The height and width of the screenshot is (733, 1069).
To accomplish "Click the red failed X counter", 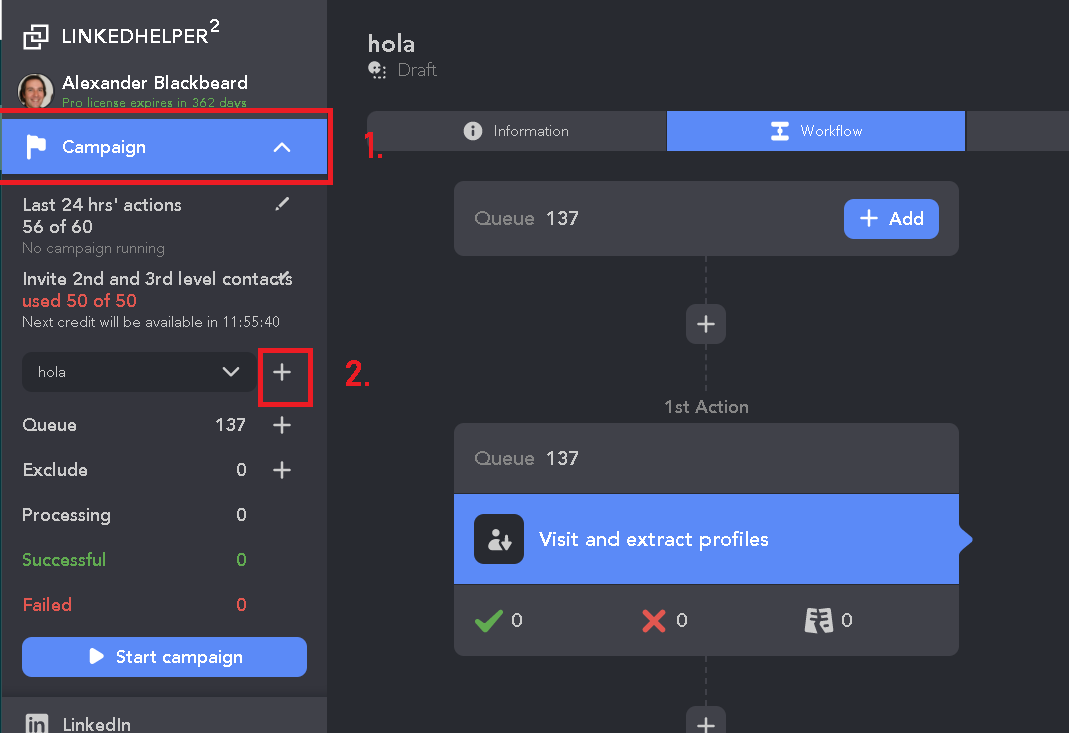I will [654, 620].
